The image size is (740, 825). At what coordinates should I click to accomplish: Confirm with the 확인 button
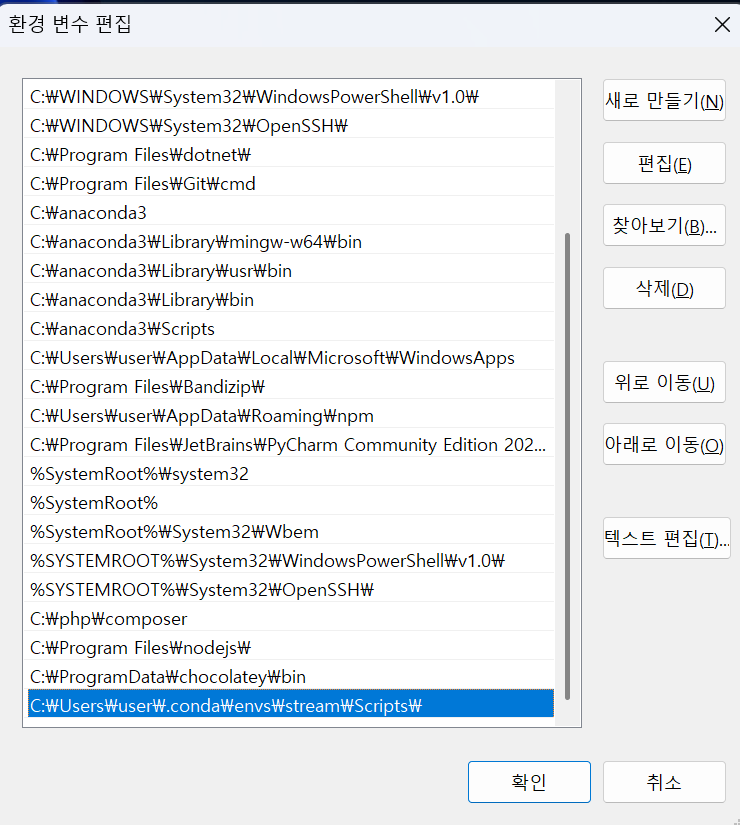529,782
